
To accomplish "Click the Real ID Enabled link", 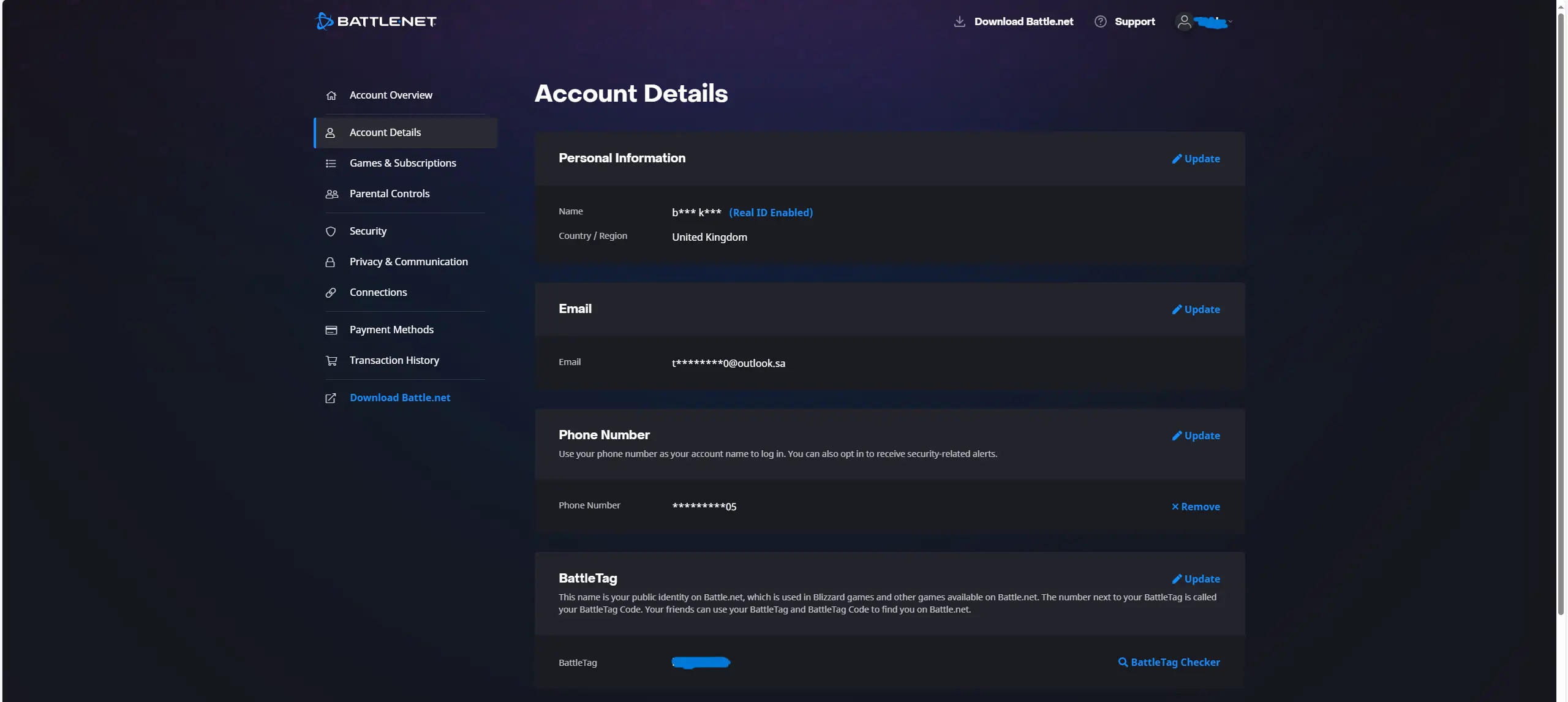I will (771, 213).
